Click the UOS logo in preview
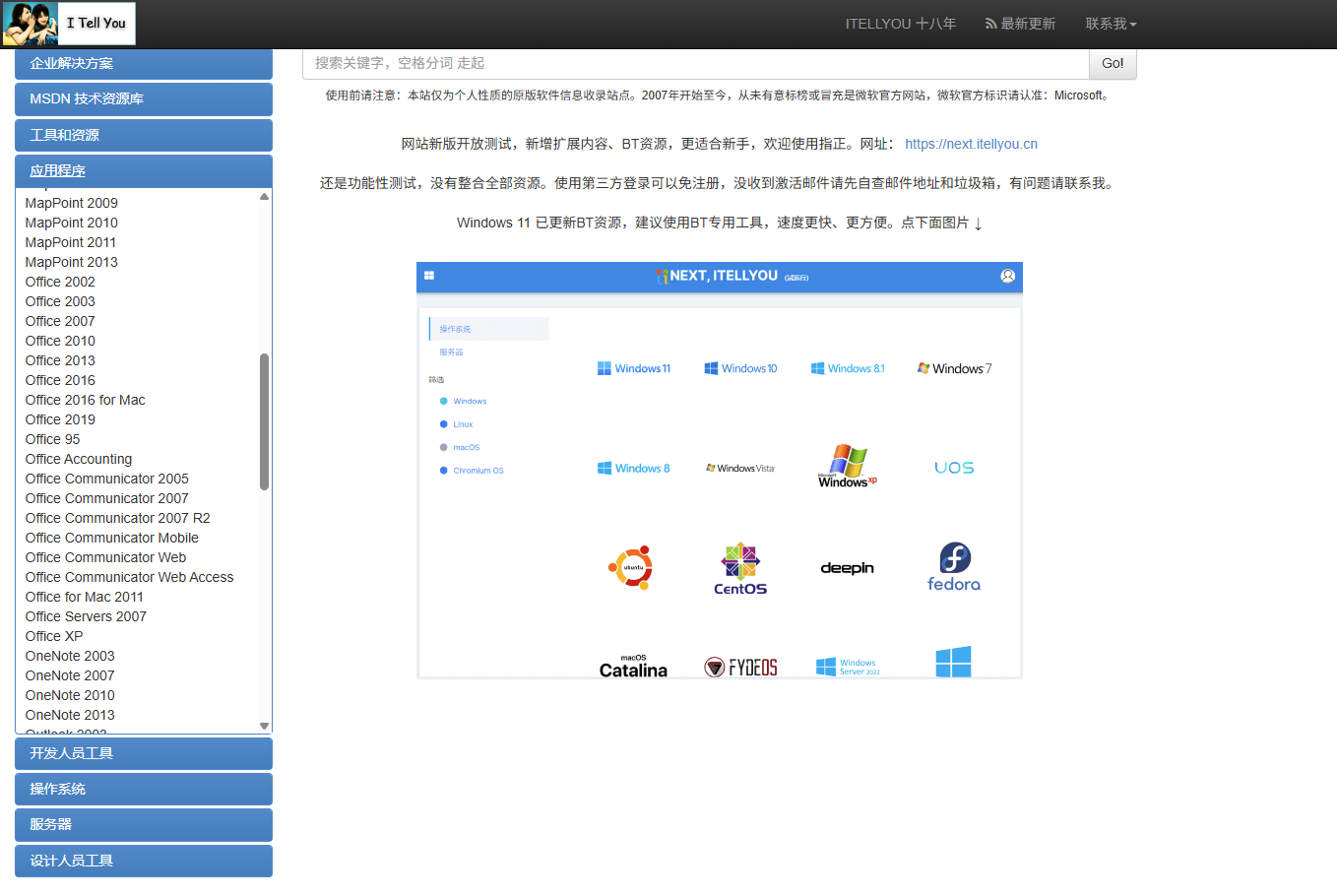The image size is (1337, 896). (x=954, y=468)
